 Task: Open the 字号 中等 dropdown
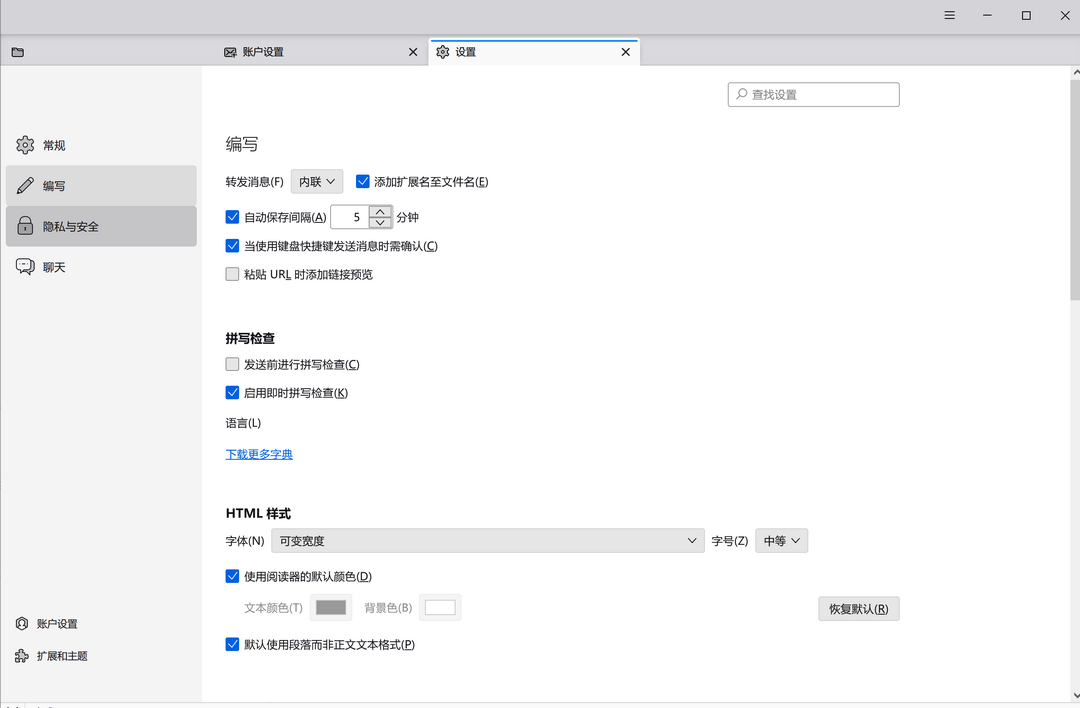click(x=781, y=540)
